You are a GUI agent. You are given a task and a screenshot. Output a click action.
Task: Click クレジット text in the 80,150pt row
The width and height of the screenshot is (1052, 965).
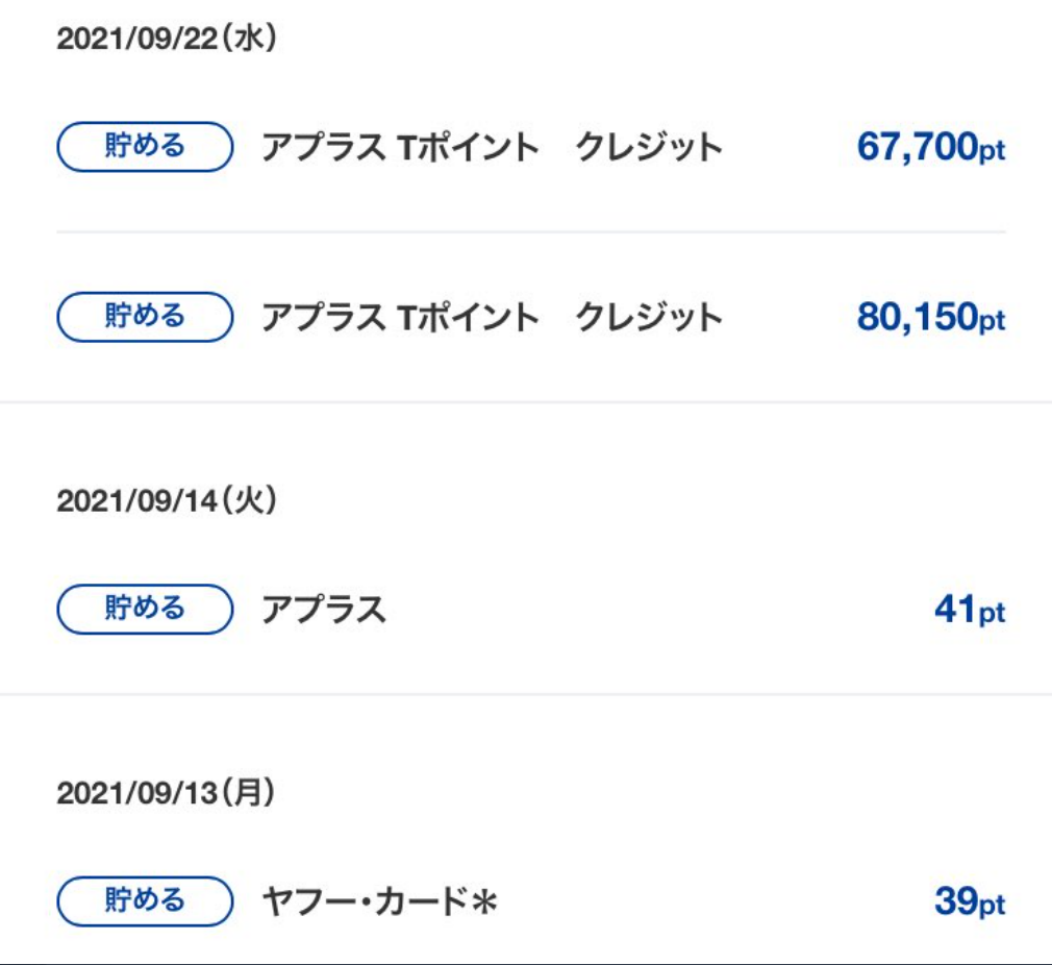pos(648,318)
